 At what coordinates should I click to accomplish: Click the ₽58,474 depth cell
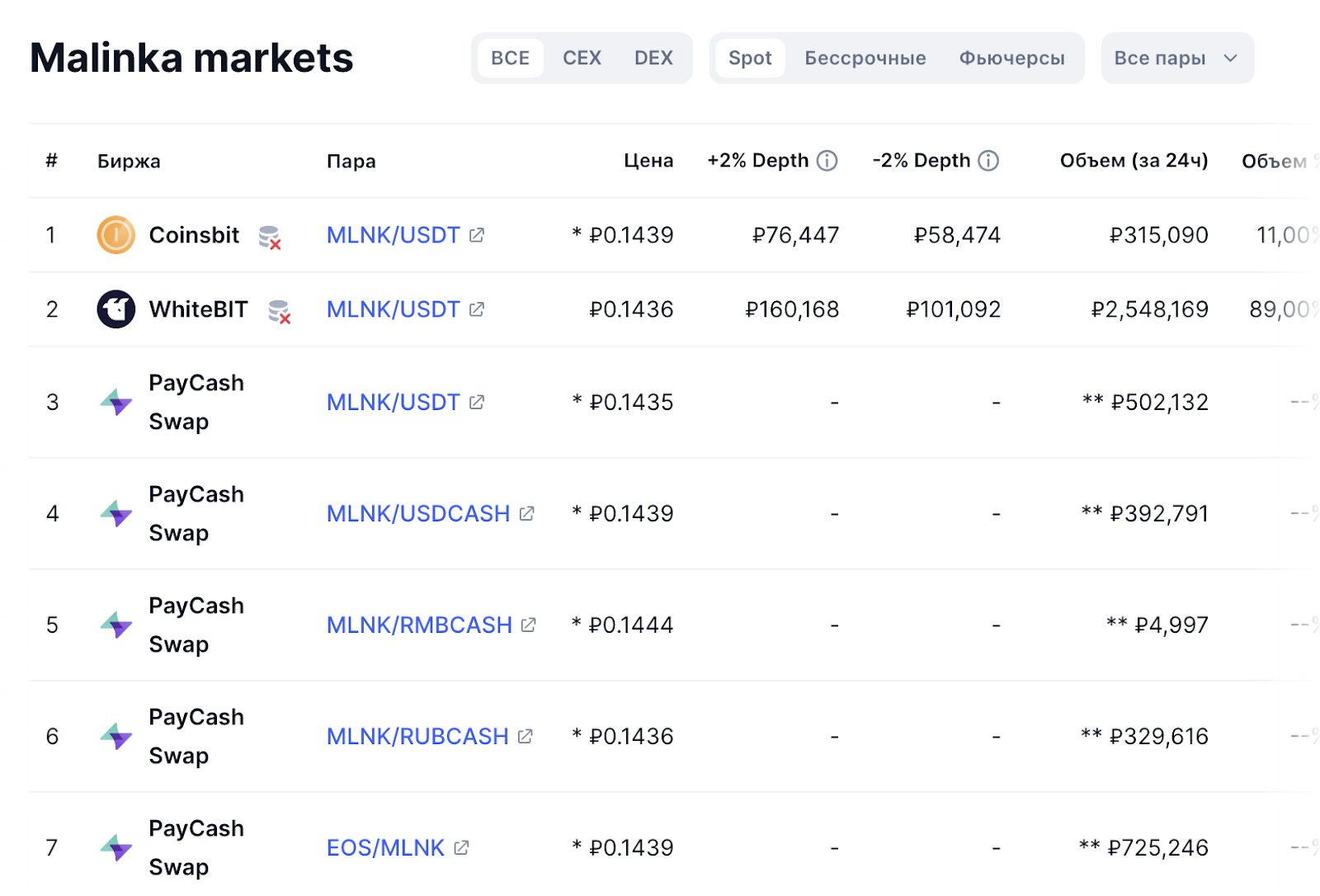[957, 235]
